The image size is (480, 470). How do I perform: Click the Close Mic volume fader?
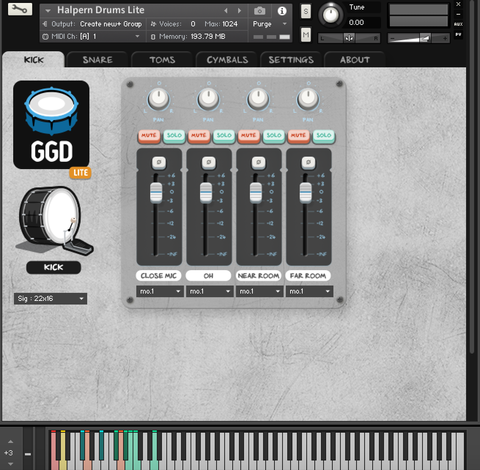point(156,193)
